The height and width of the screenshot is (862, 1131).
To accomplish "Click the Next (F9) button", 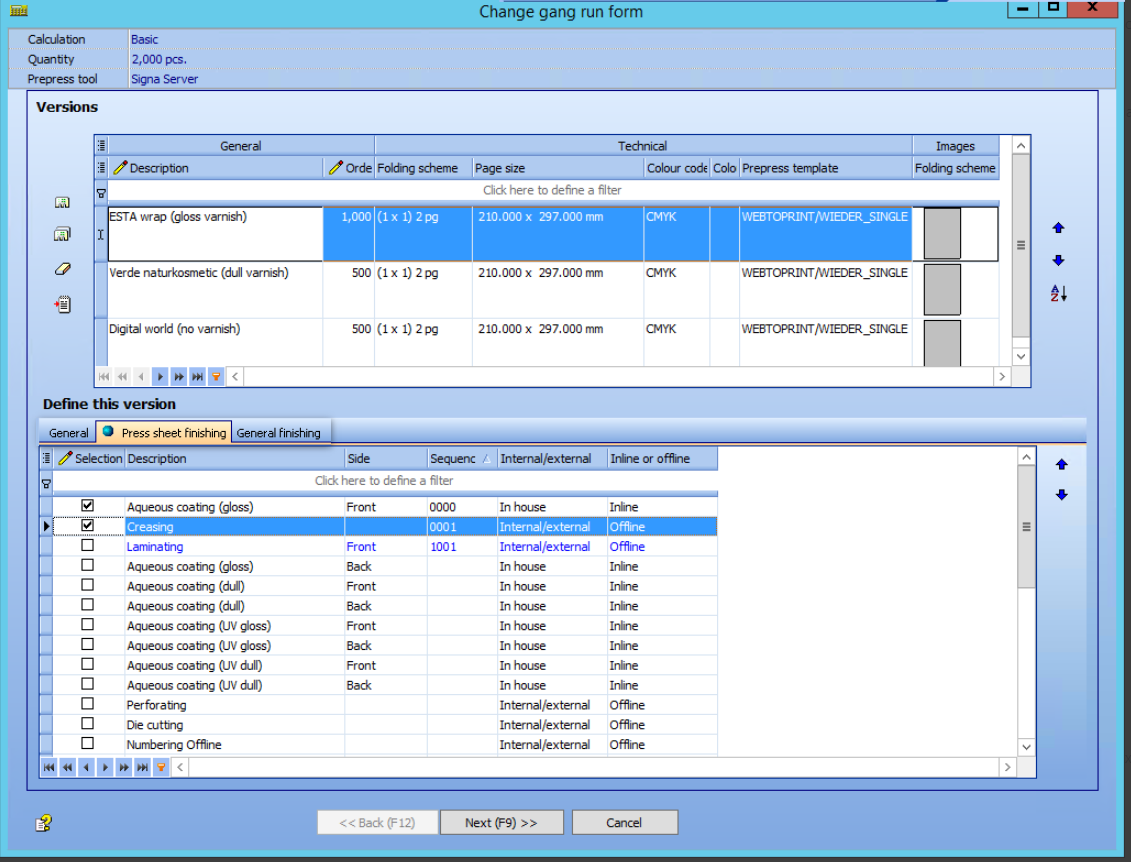I will (501, 822).
